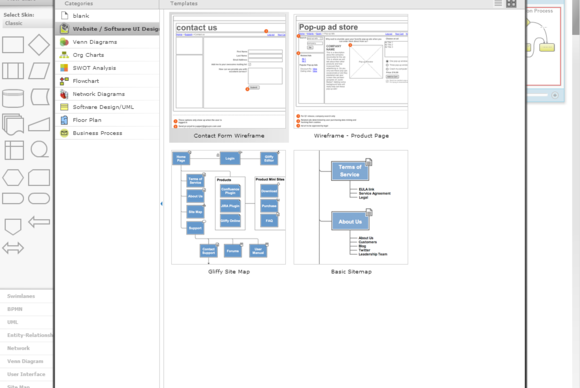Choose the Contact Form Wireframe template
This screenshot has width=580, height=388.
(229, 77)
